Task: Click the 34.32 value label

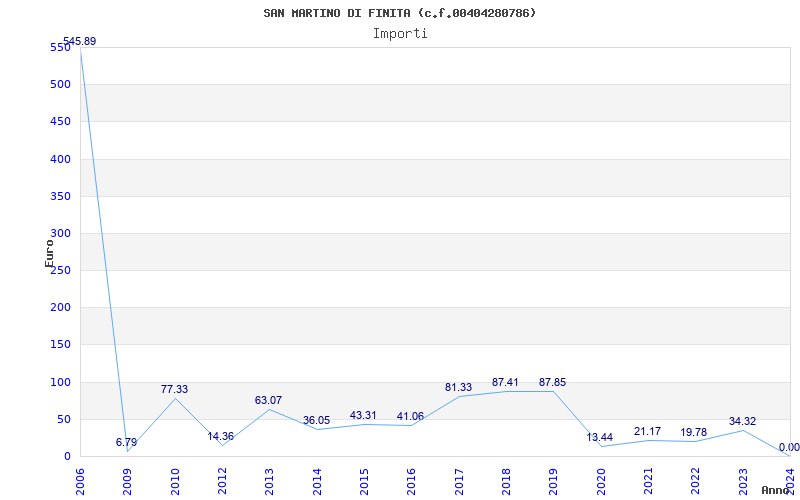Action: 742,421
